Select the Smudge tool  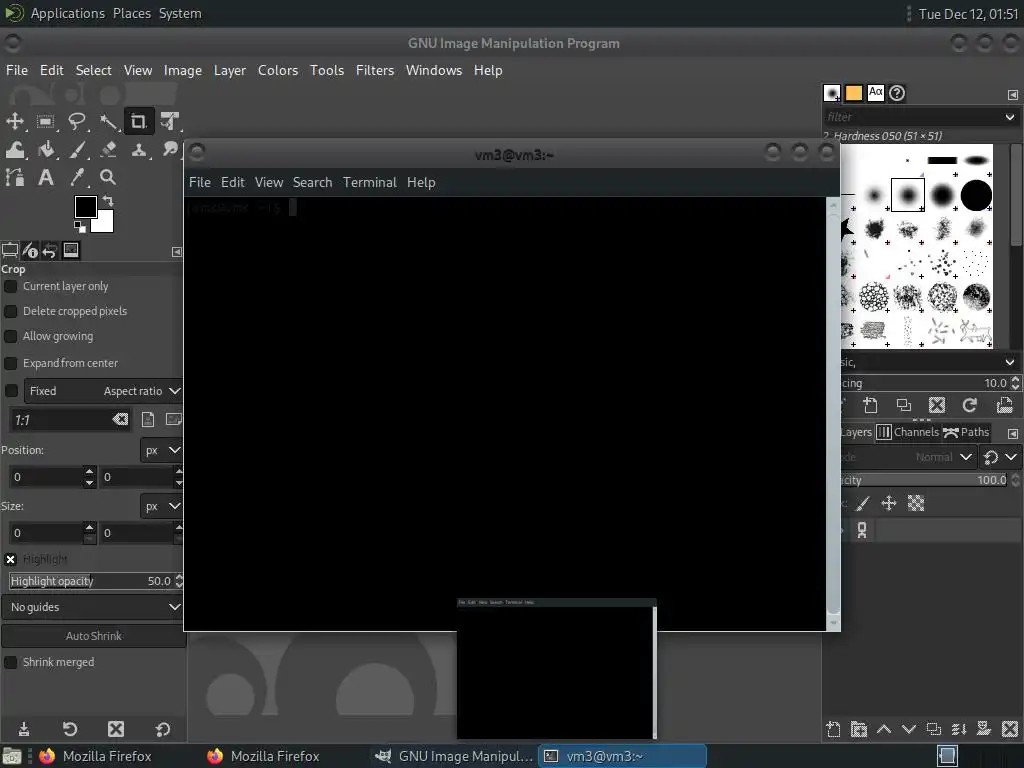tap(170, 150)
